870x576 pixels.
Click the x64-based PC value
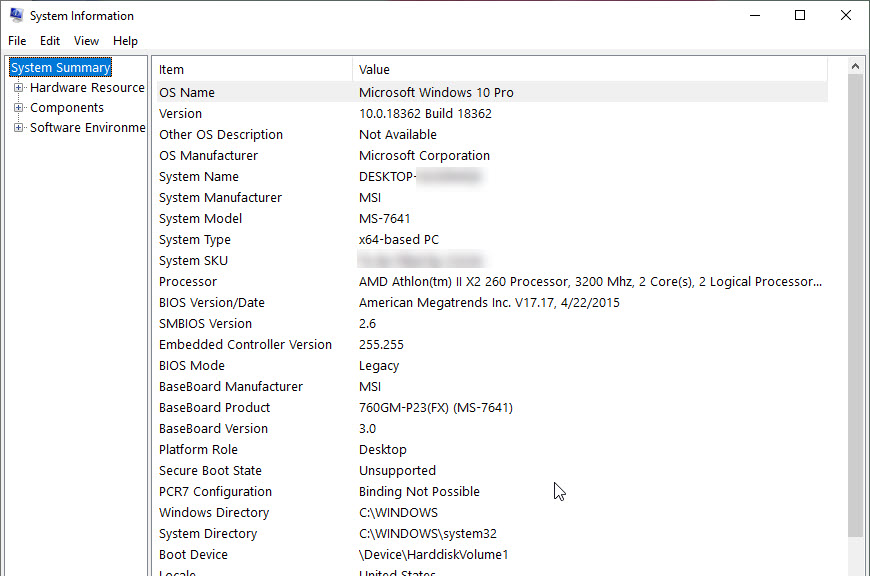399,240
